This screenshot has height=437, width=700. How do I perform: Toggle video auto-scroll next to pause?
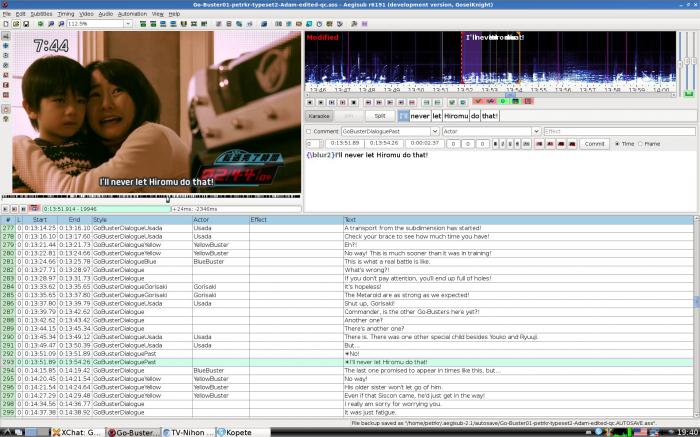point(34,208)
